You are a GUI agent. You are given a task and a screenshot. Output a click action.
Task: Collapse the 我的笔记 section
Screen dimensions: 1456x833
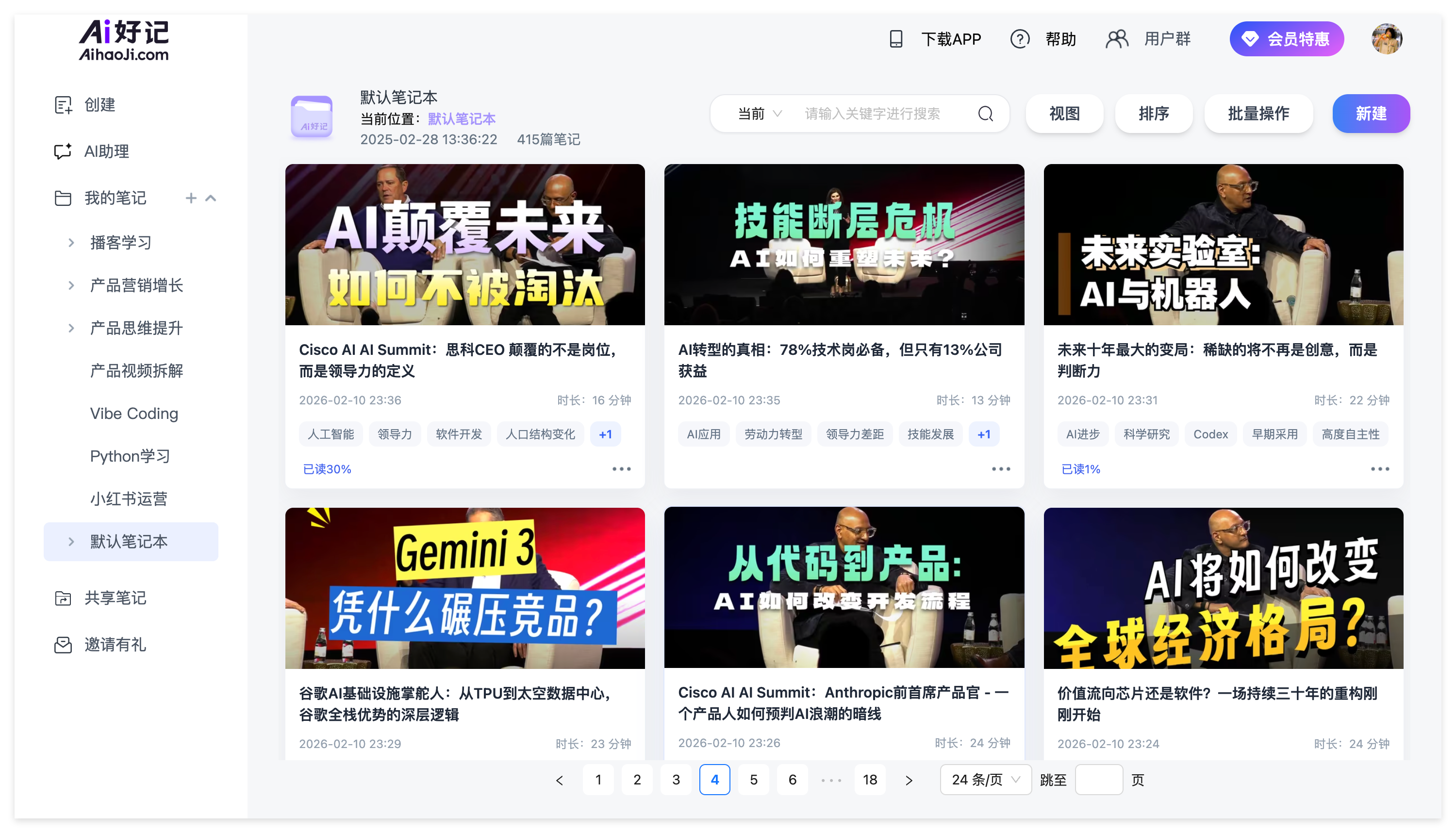click(211, 198)
